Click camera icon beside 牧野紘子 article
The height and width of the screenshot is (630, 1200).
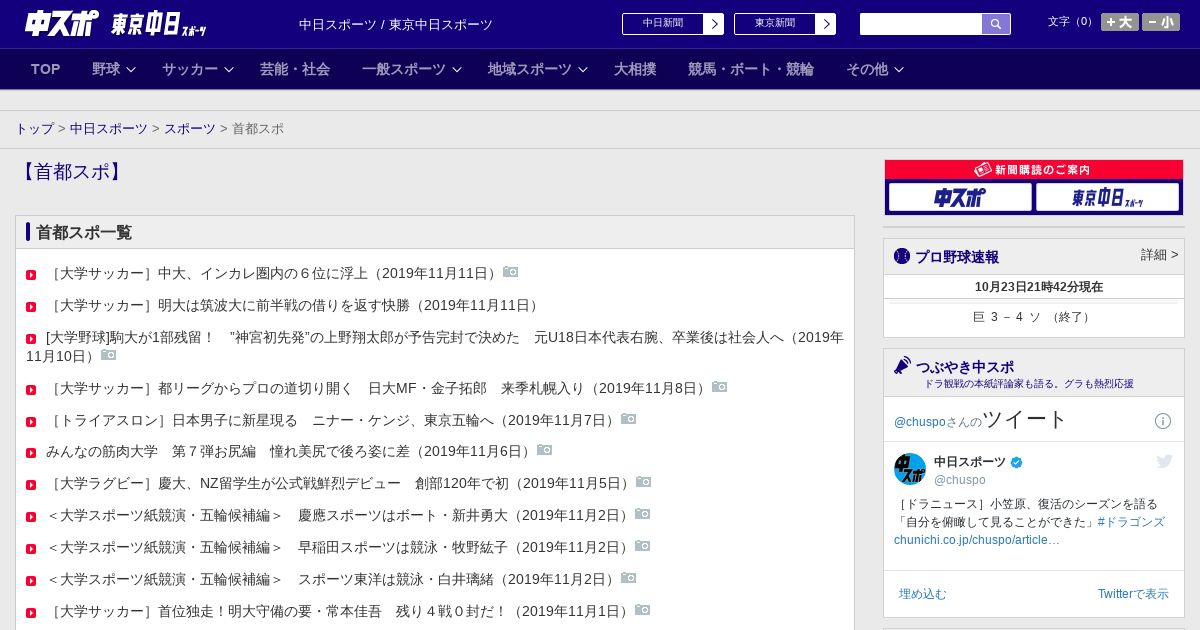coord(643,546)
